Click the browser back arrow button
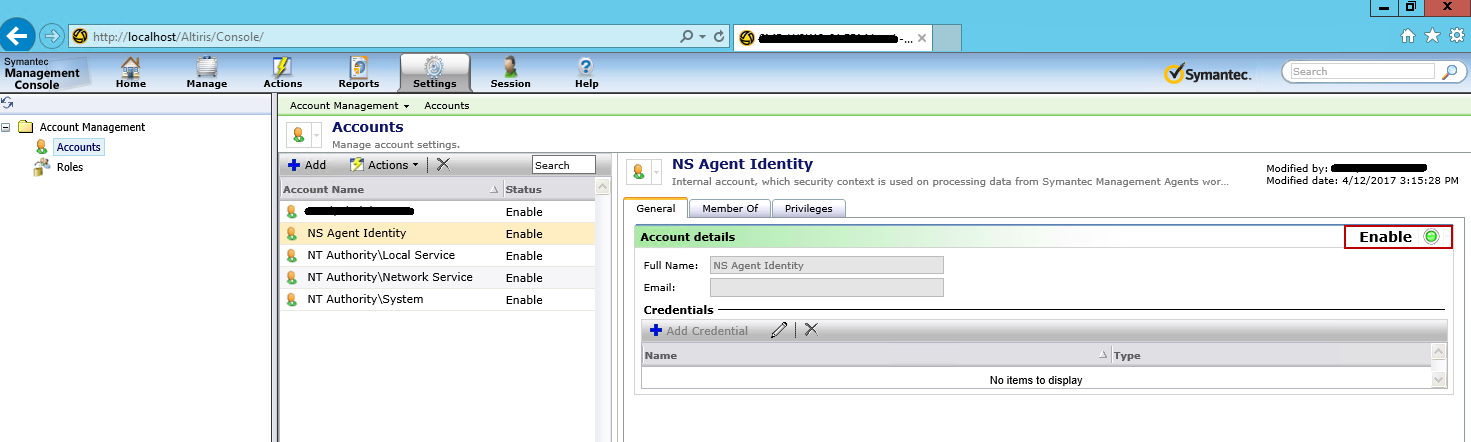This screenshot has height=442, width=1471. click(x=18, y=36)
